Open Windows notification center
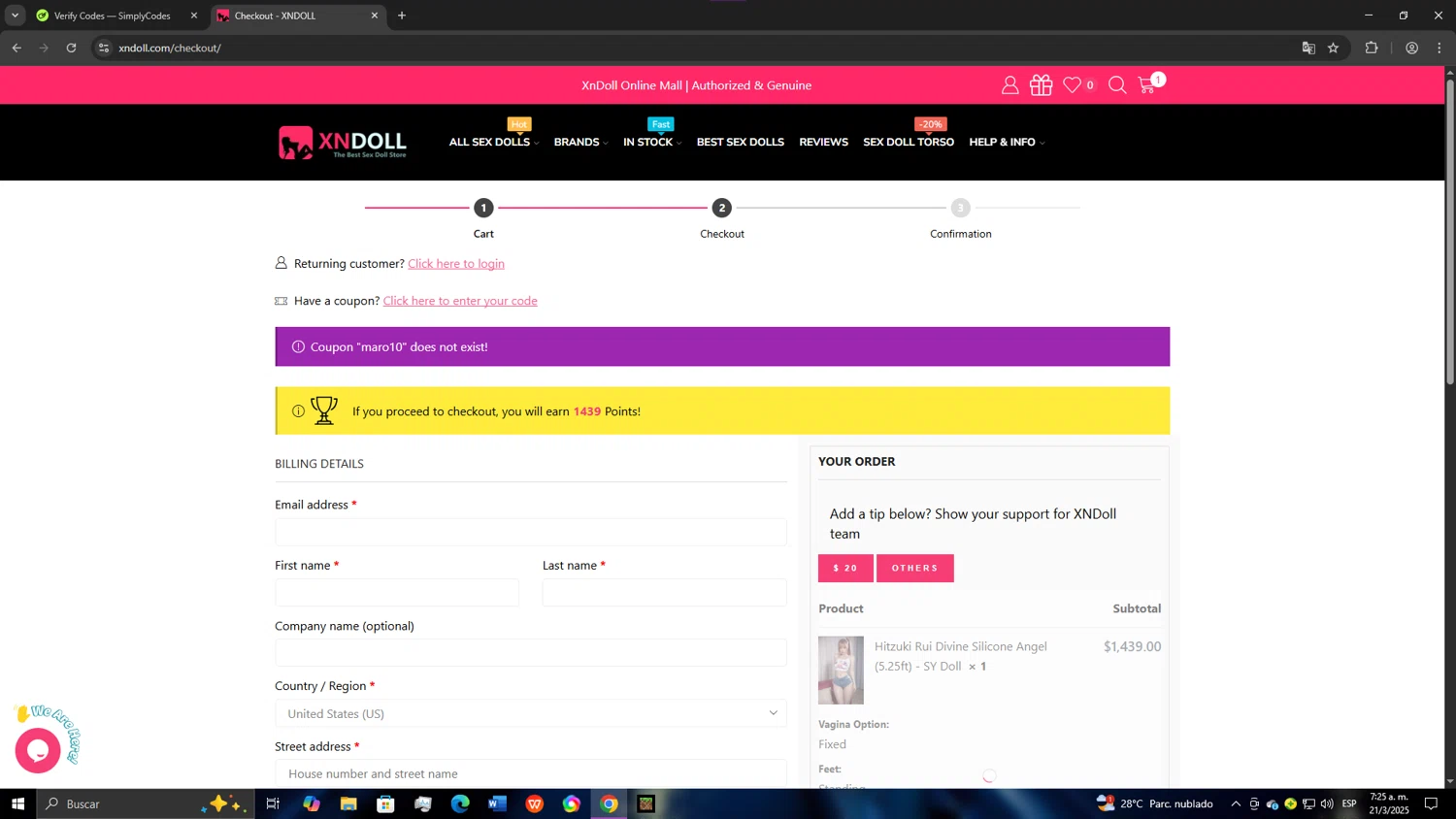The height and width of the screenshot is (819, 1456). (1431, 803)
